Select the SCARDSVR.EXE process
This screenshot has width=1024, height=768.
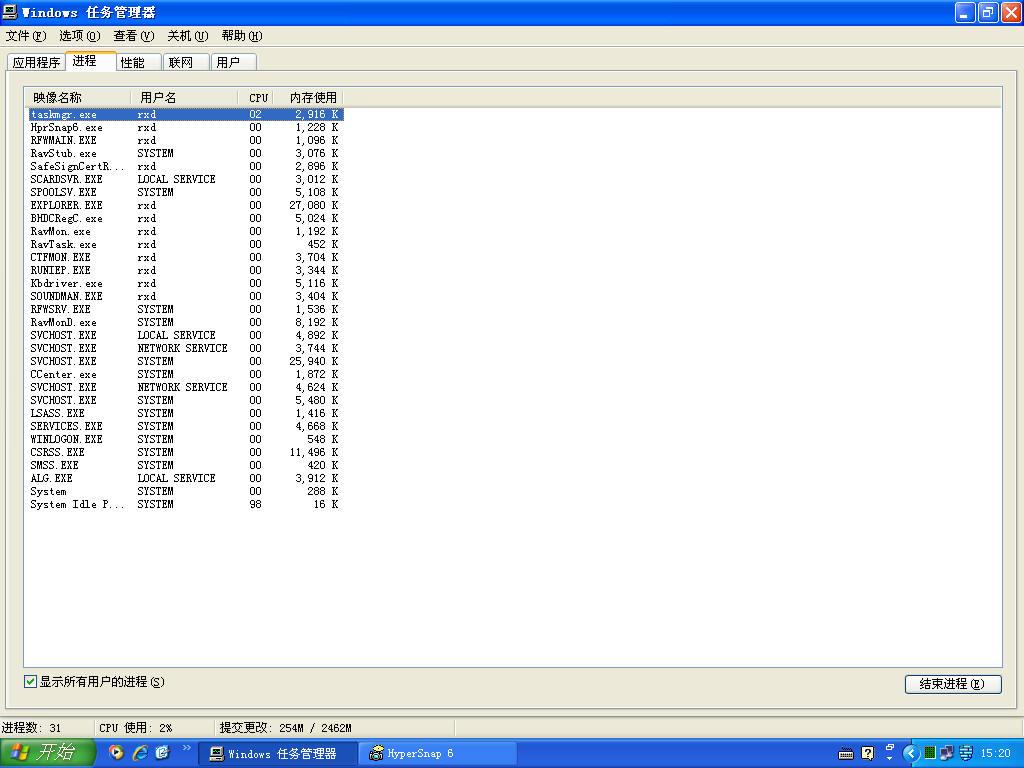[x=185, y=179]
